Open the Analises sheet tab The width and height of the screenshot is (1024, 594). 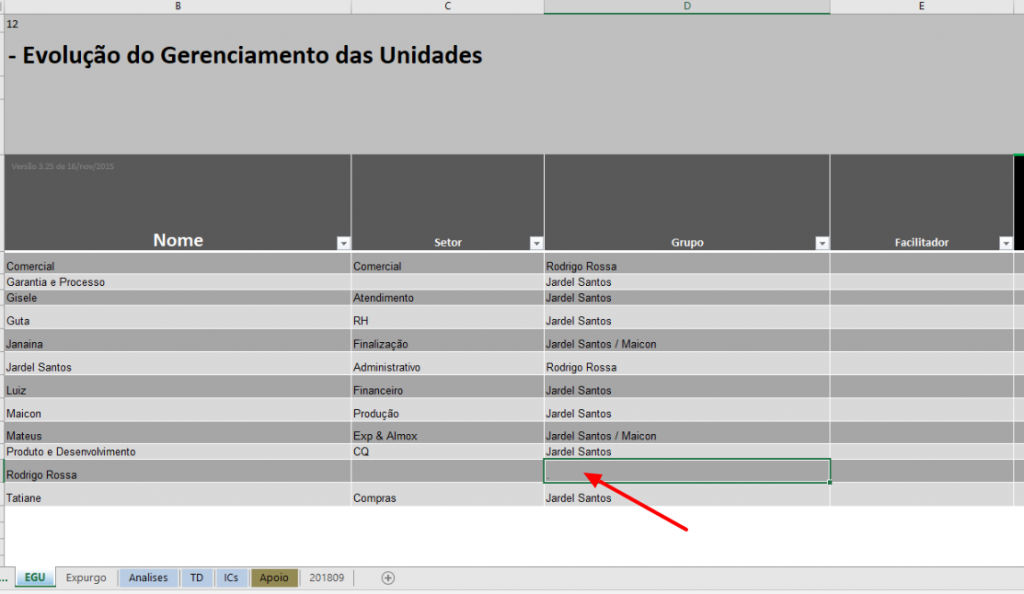148,578
